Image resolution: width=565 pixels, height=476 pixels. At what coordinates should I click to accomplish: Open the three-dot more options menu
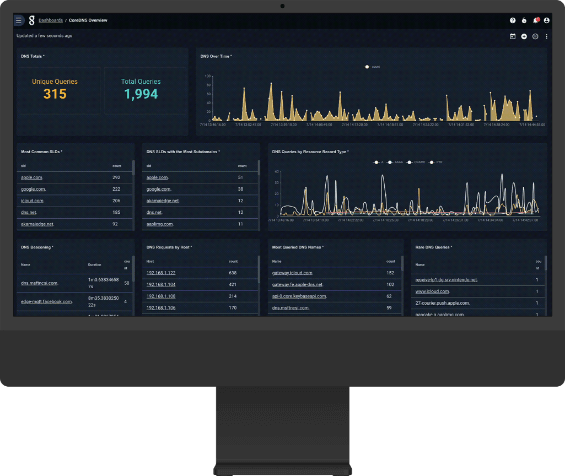pos(546,36)
